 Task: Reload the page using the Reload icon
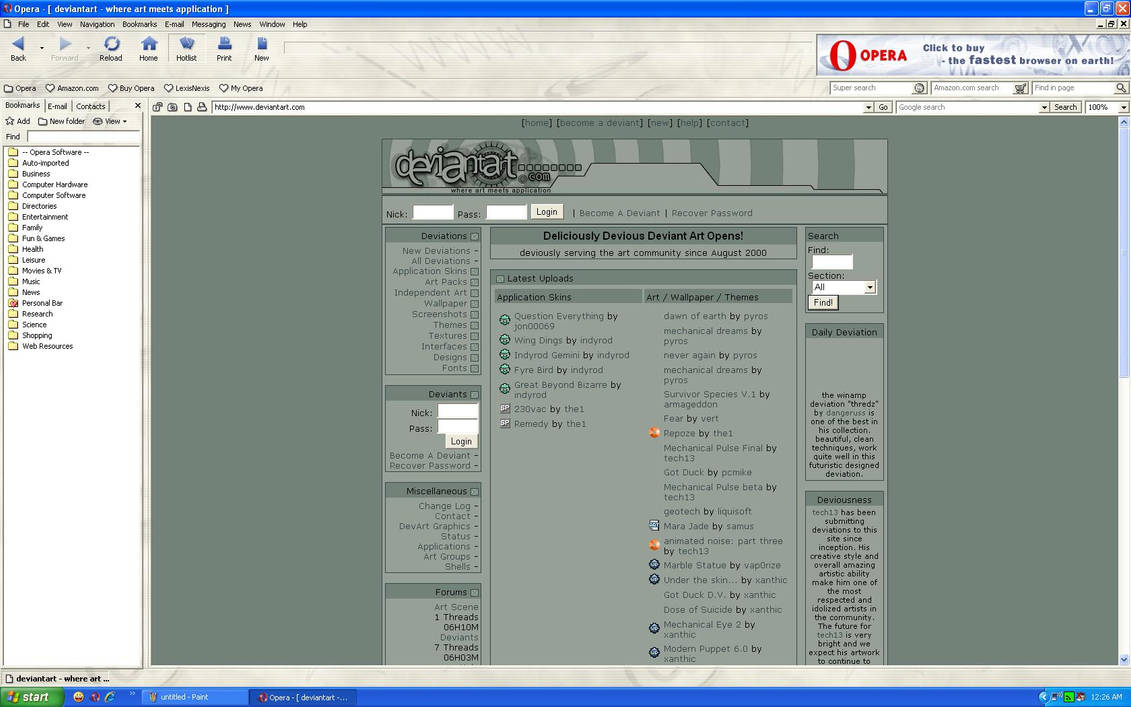(x=111, y=48)
